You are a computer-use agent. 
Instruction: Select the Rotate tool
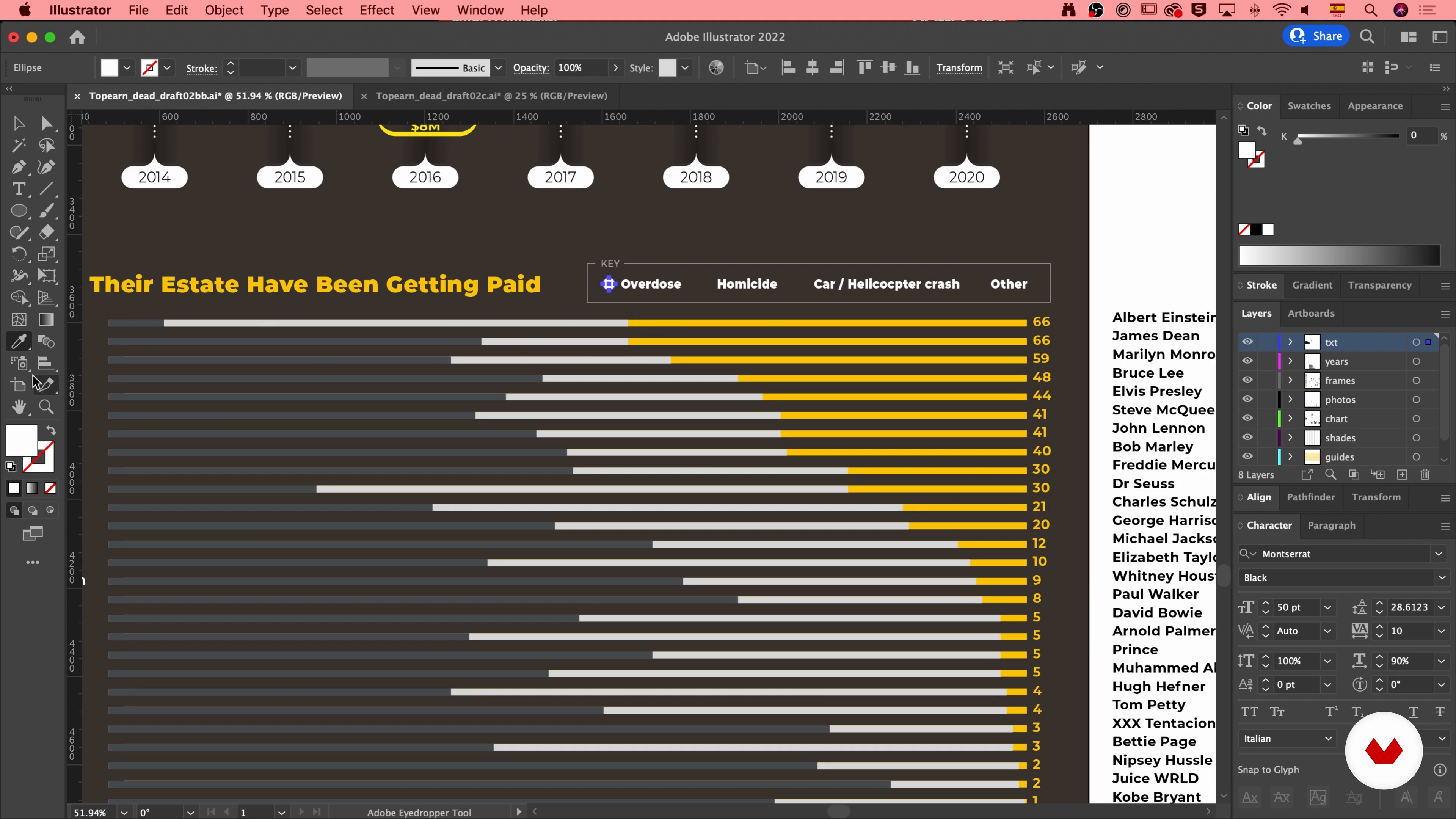19,254
